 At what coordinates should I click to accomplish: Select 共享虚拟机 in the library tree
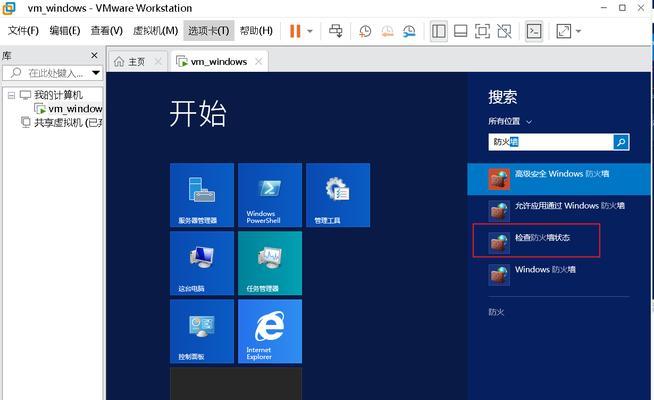click(x=63, y=123)
